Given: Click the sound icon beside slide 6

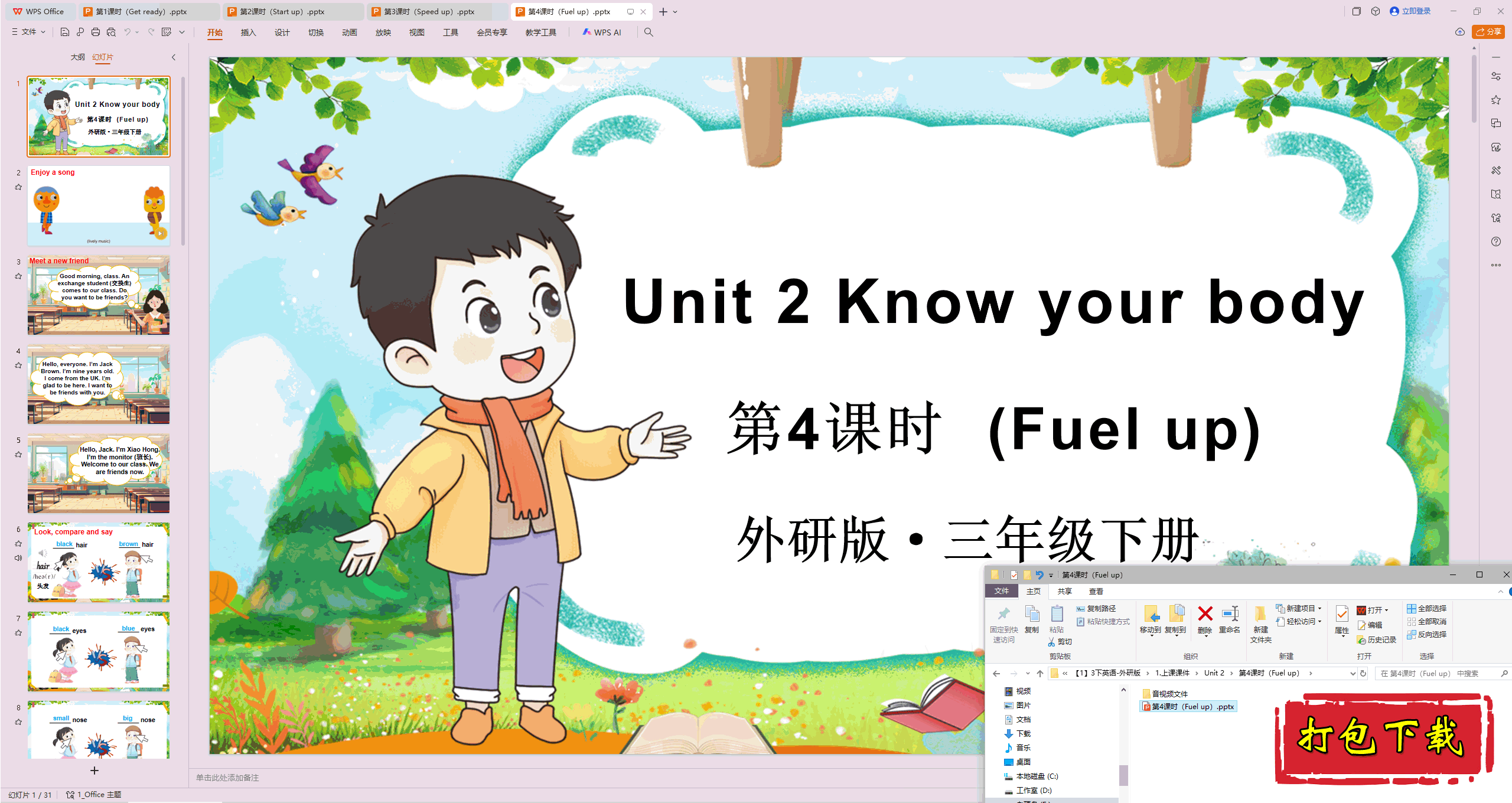Looking at the screenshot, I should (x=18, y=558).
